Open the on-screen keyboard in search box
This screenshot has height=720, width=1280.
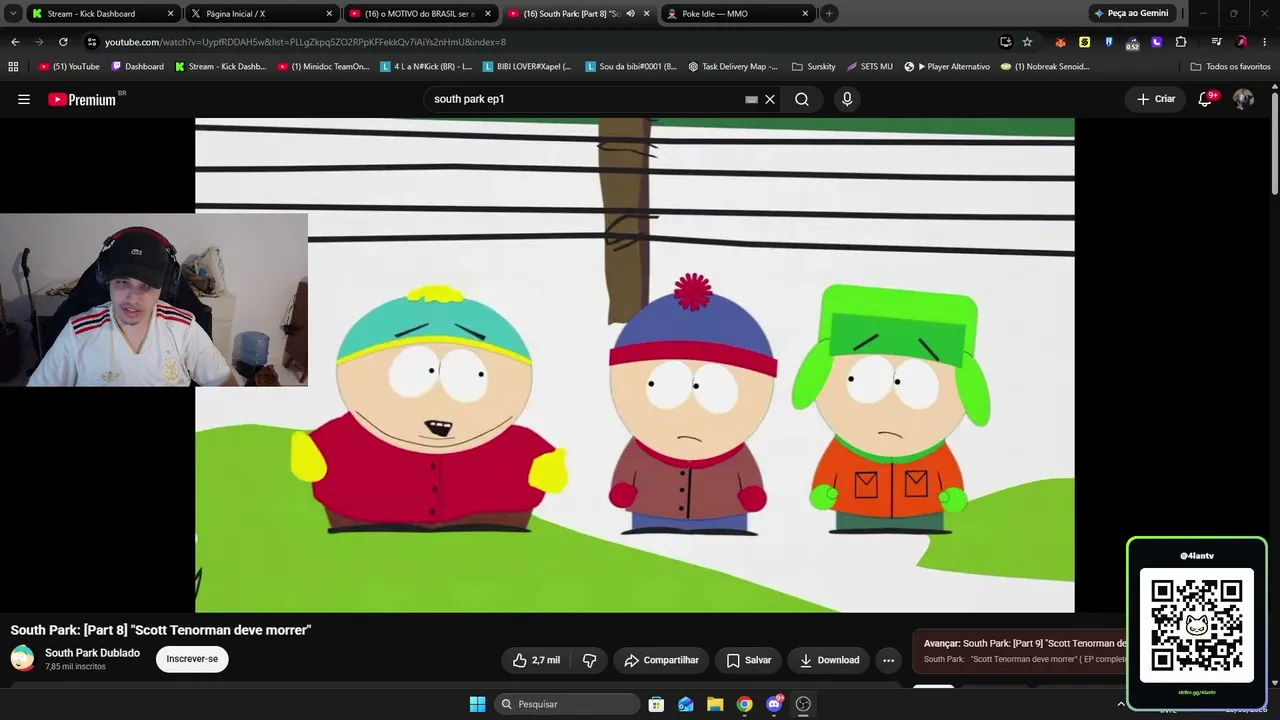(751, 99)
